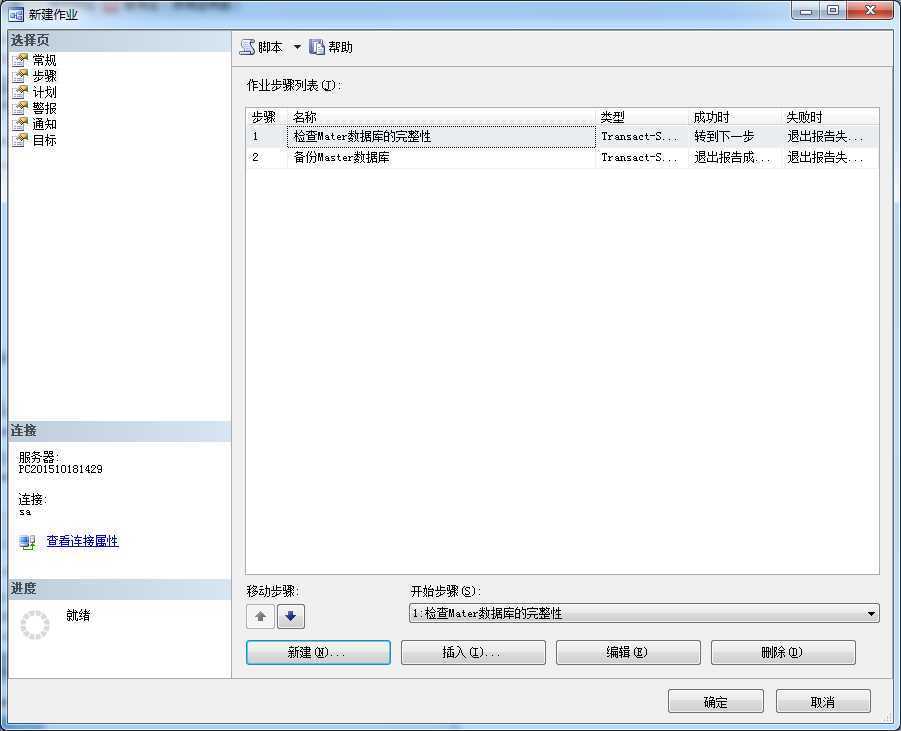Image resolution: width=901 pixels, height=731 pixels.
Task: Show the 目标 page
Action: pyautogui.click(x=44, y=140)
